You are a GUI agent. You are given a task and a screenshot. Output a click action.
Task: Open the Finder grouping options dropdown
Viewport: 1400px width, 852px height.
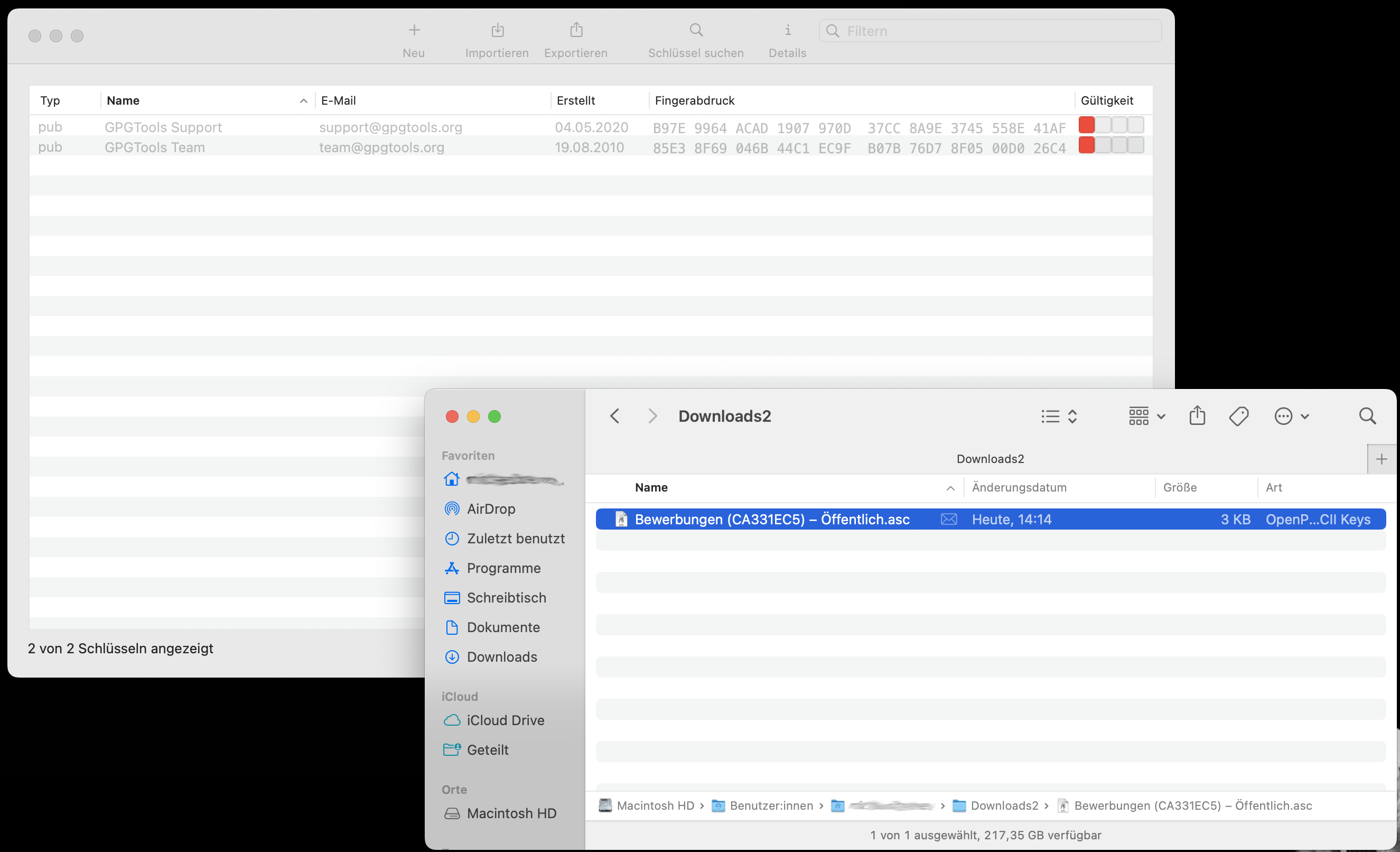pos(1146,416)
